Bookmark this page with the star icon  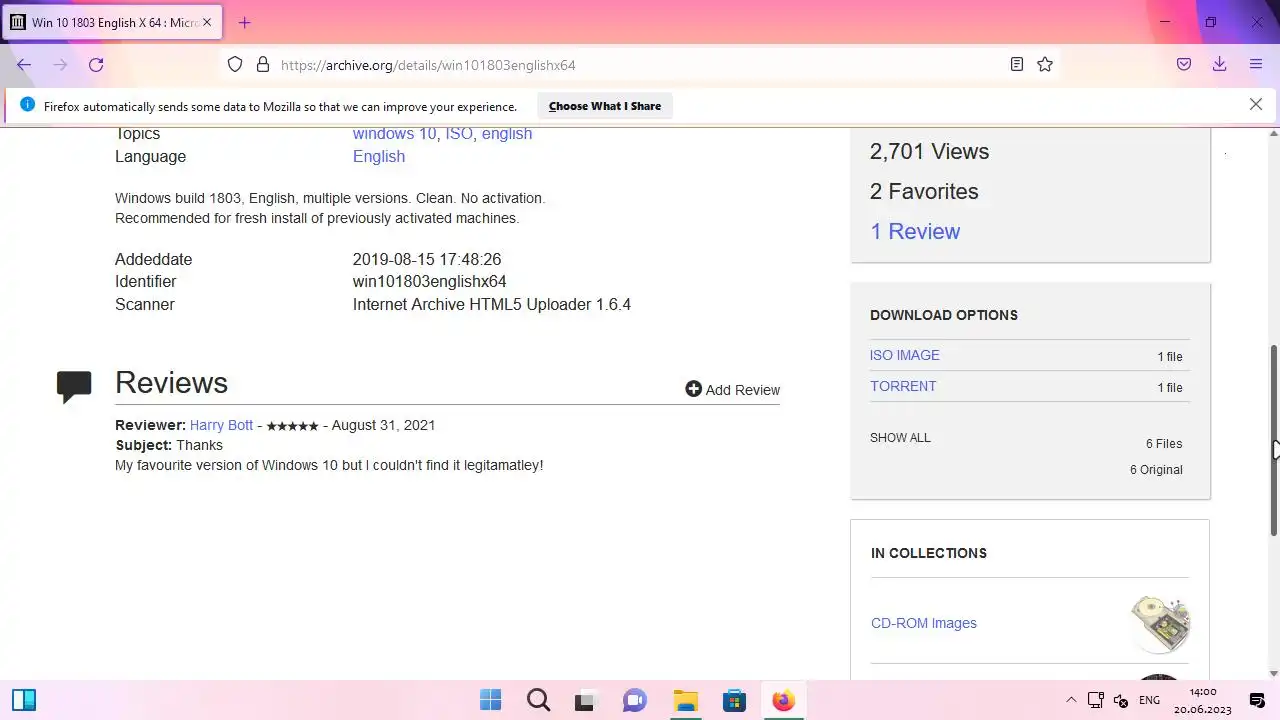click(1045, 65)
